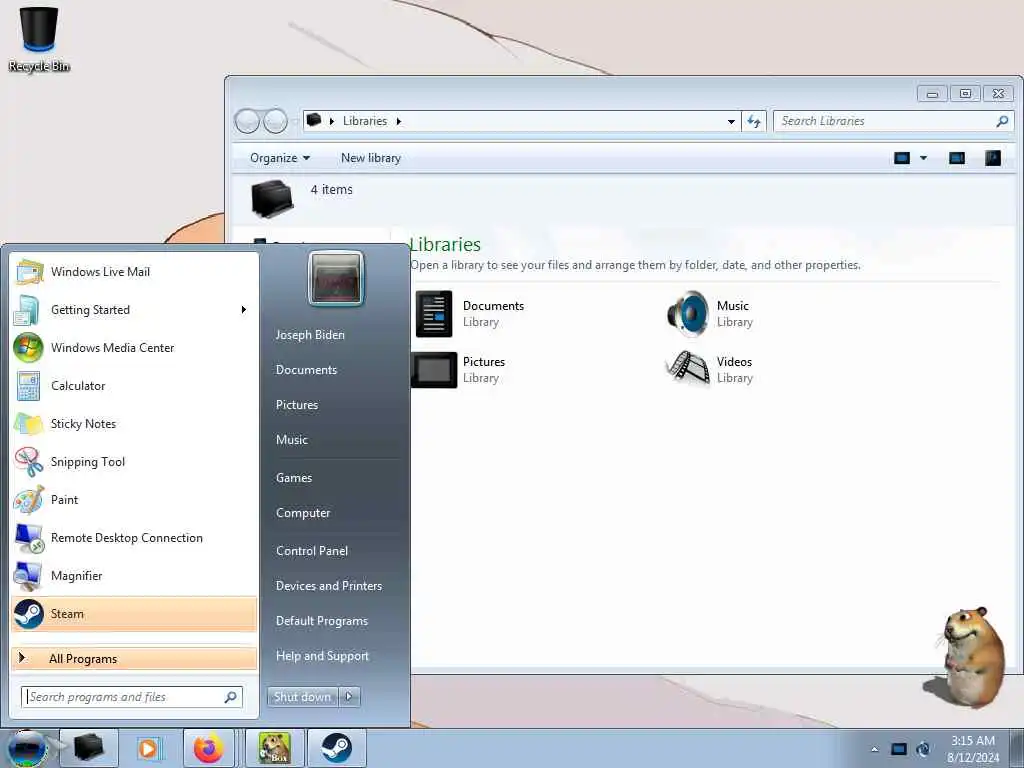Click the Shut down button
Screen dimensions: 1024x768
tap(302, 697)
